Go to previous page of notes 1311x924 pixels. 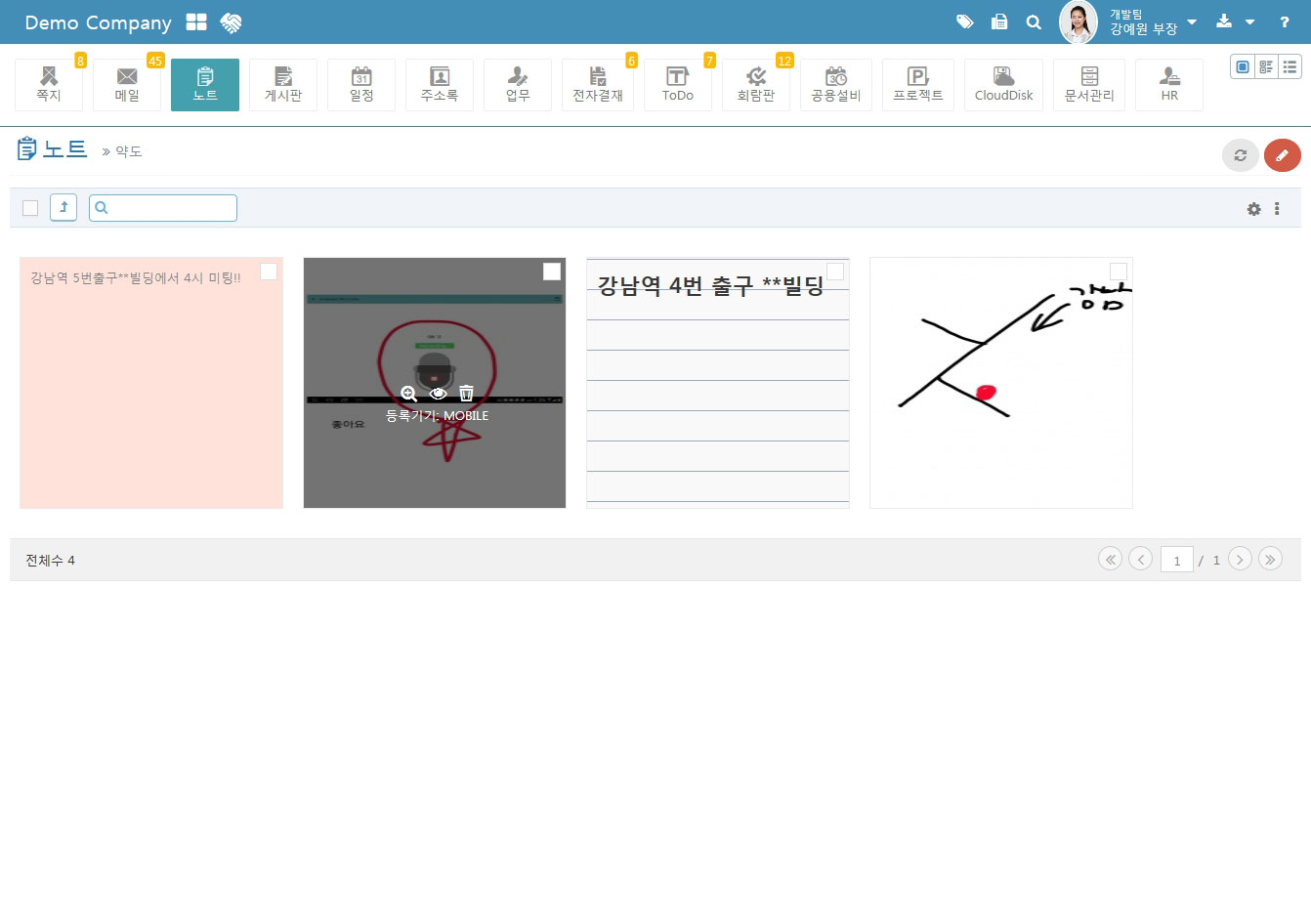coord(1140,559)
